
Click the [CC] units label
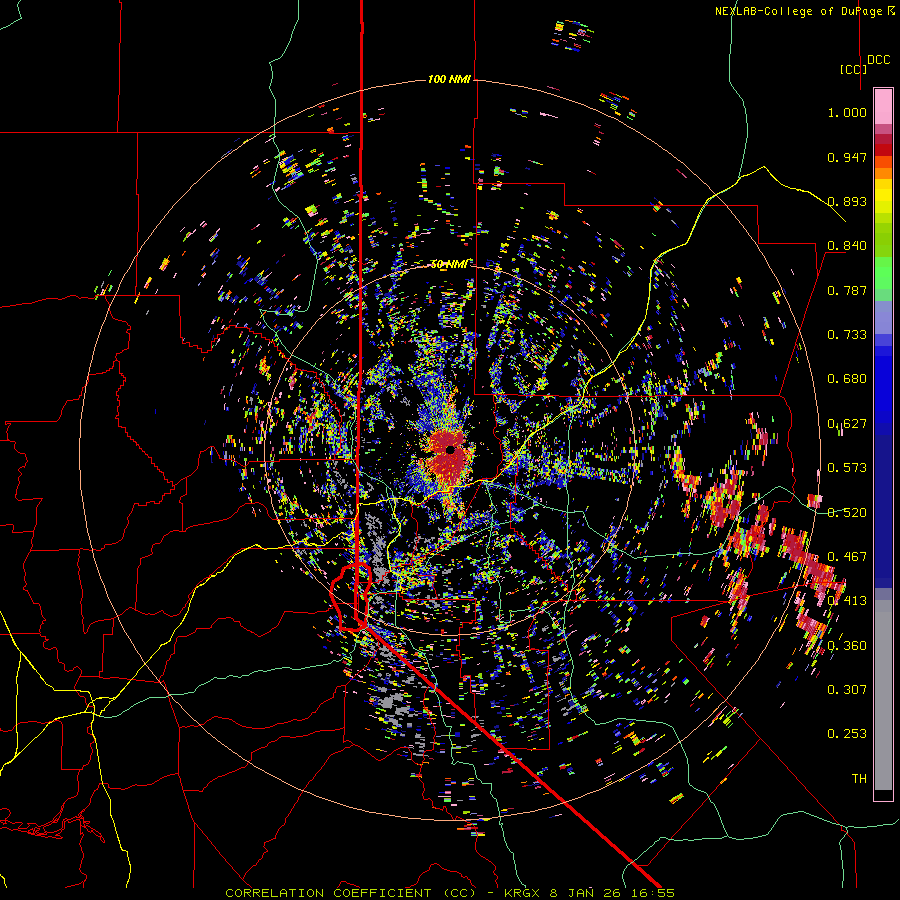[x=853, y=69]
